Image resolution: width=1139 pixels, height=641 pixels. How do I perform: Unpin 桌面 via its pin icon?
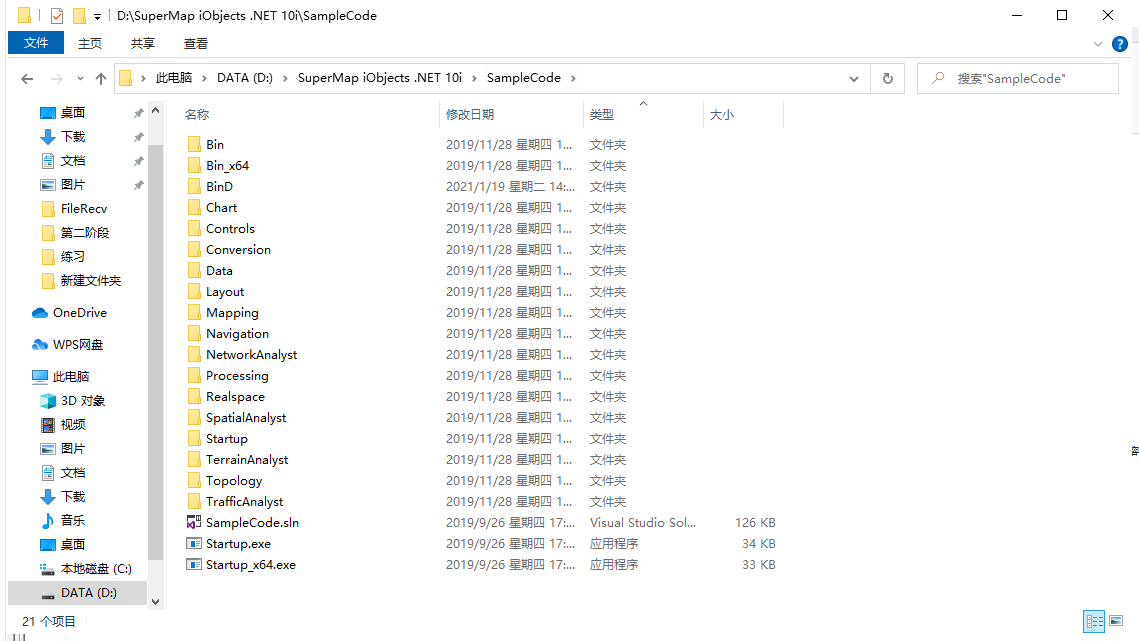point(138,113)
